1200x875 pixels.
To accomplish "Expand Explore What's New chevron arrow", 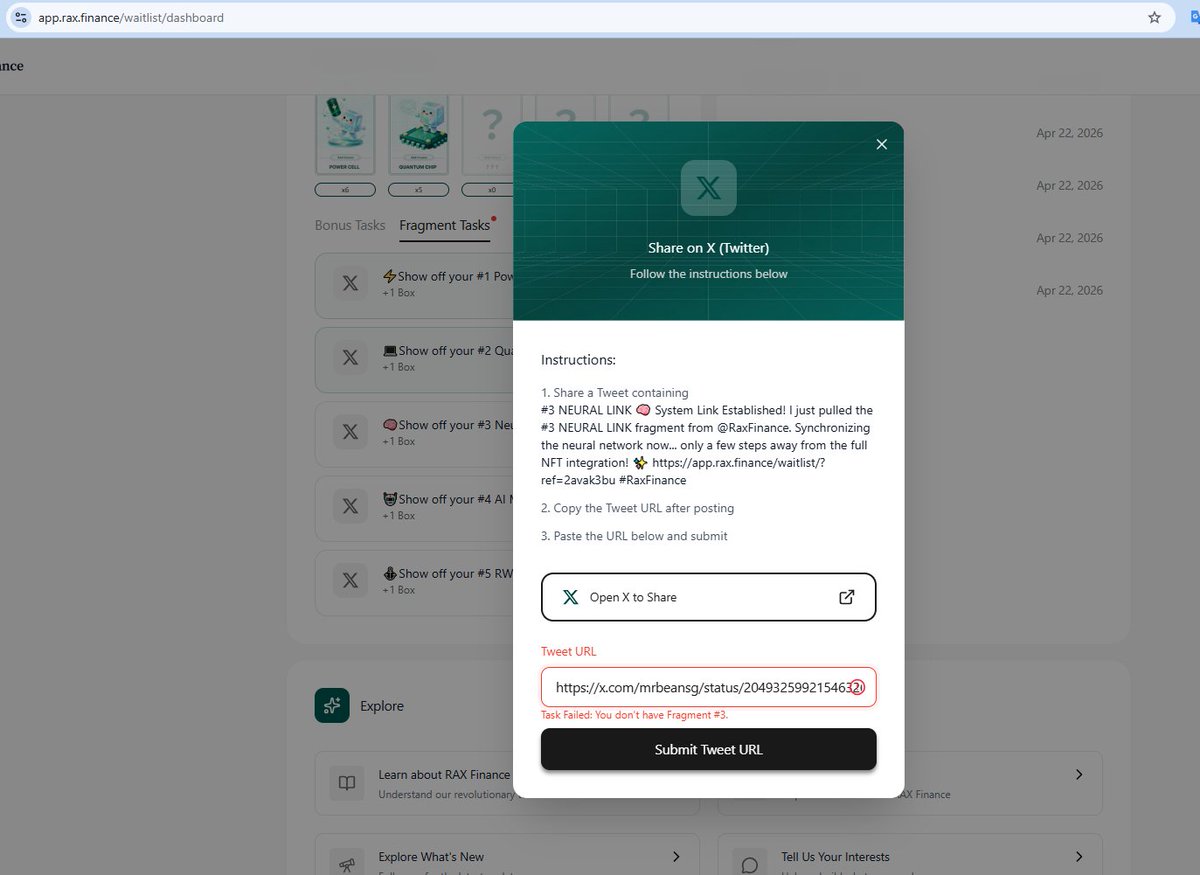I will [676, 856].
